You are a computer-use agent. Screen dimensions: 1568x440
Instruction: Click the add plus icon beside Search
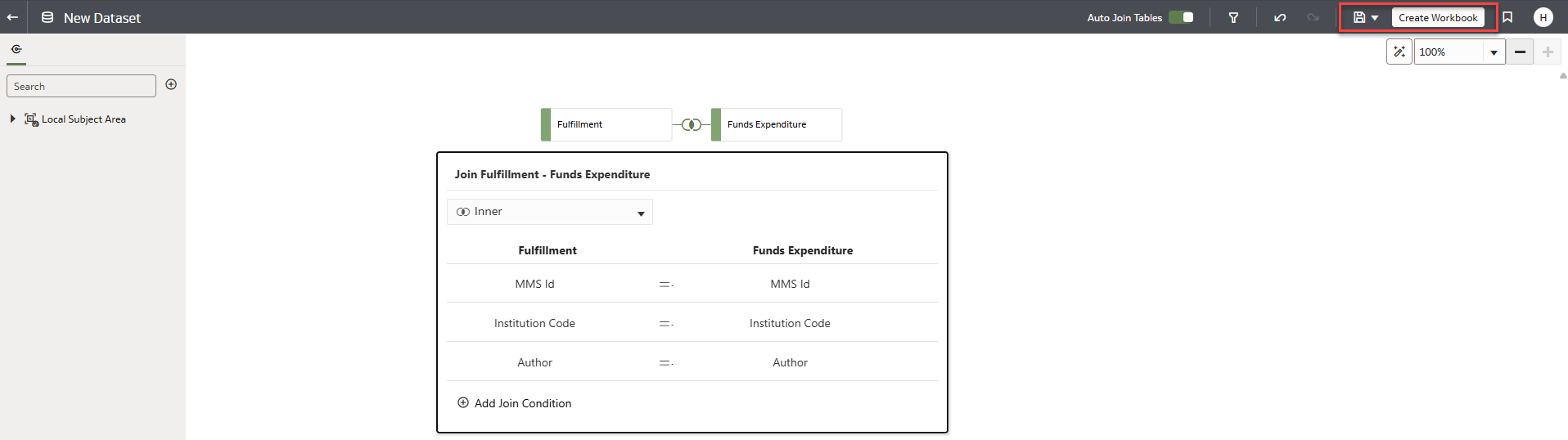(171, 84)
